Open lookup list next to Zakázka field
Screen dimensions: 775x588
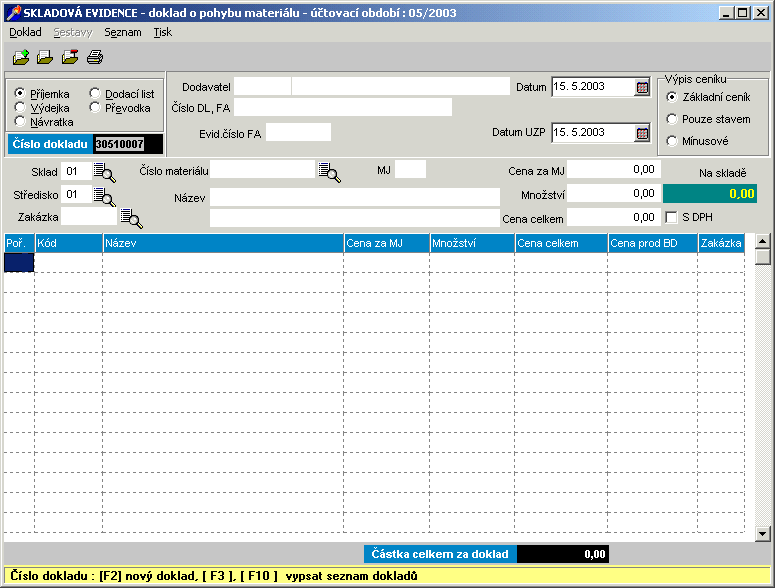point(131,218)
